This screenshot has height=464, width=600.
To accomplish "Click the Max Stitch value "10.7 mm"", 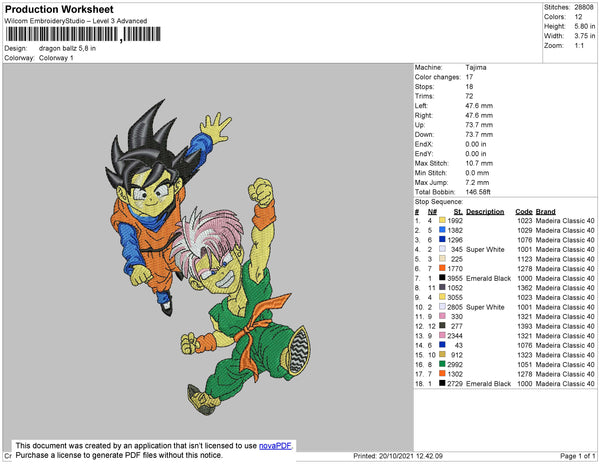I will click(479, 163).
